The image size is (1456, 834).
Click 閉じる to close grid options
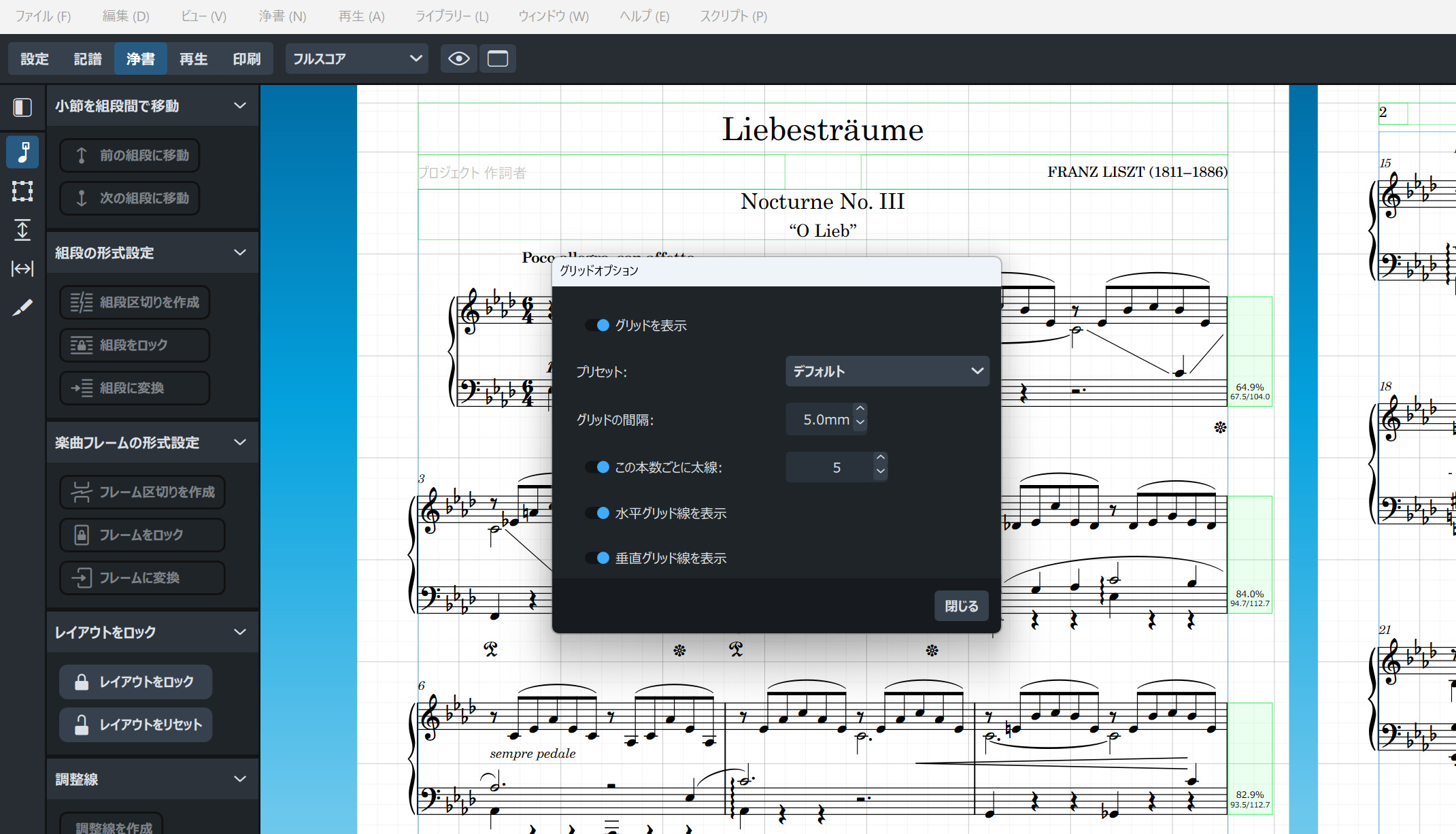pyautogui.click(x=961, y=606)
